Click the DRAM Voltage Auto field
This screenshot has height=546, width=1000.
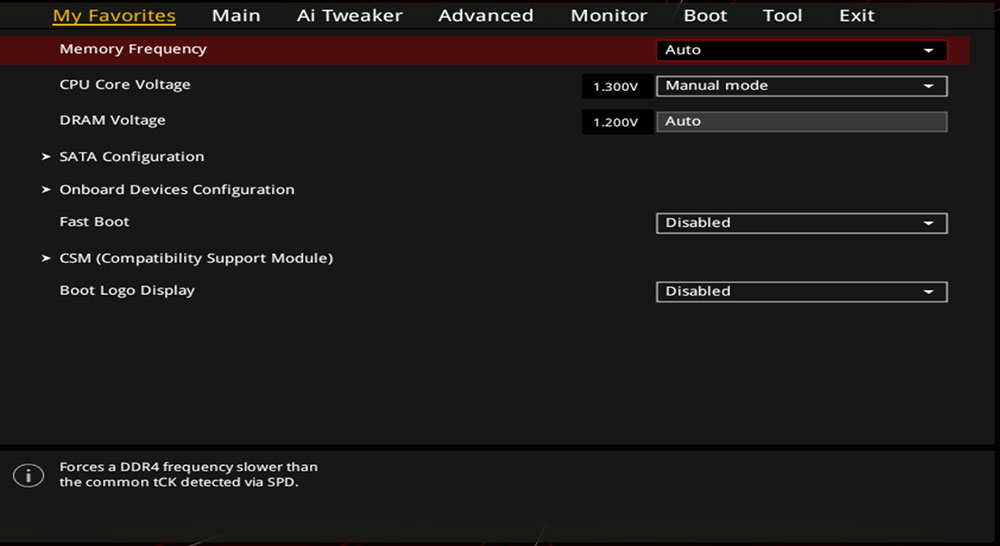(x=802, y=122)
